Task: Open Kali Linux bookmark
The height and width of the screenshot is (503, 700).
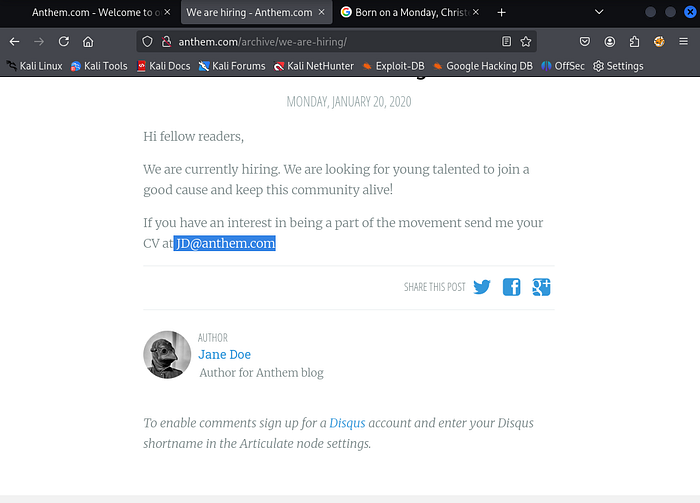Action: coord(35,66)
